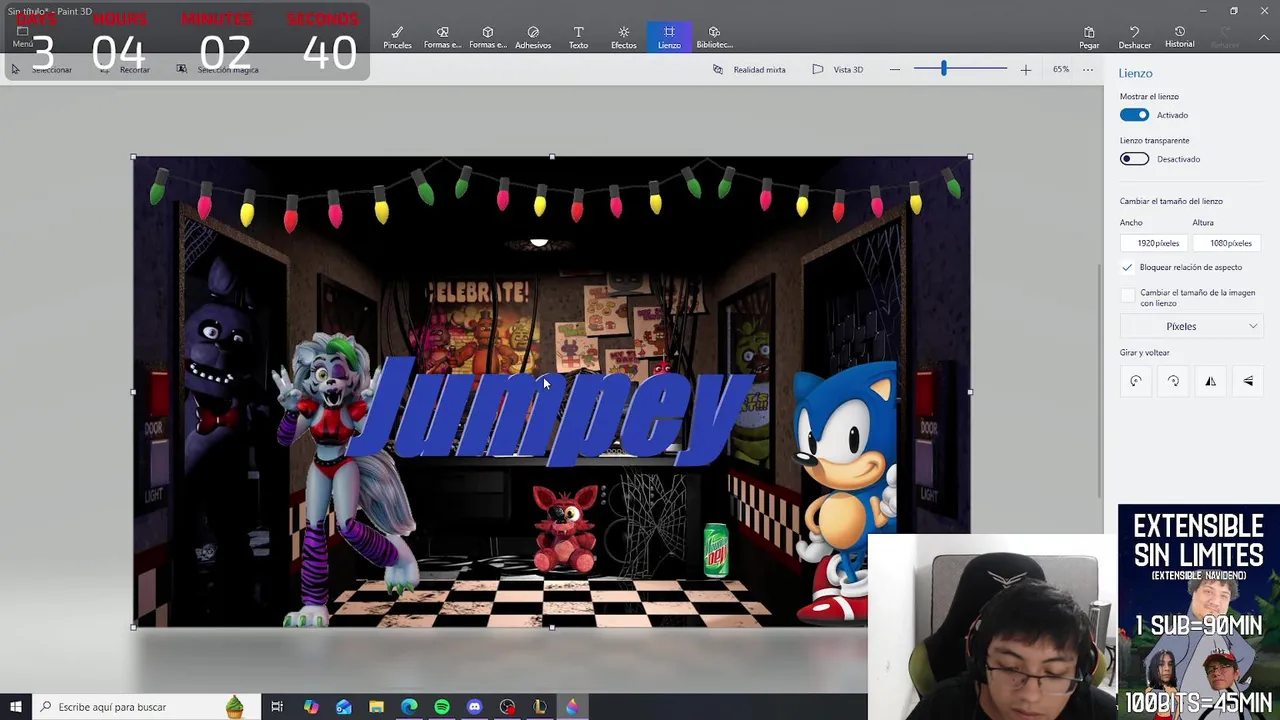Viewport: 1280px width, 720px height.
Task: Open the Historial panel
Action: pos(1179,37)
